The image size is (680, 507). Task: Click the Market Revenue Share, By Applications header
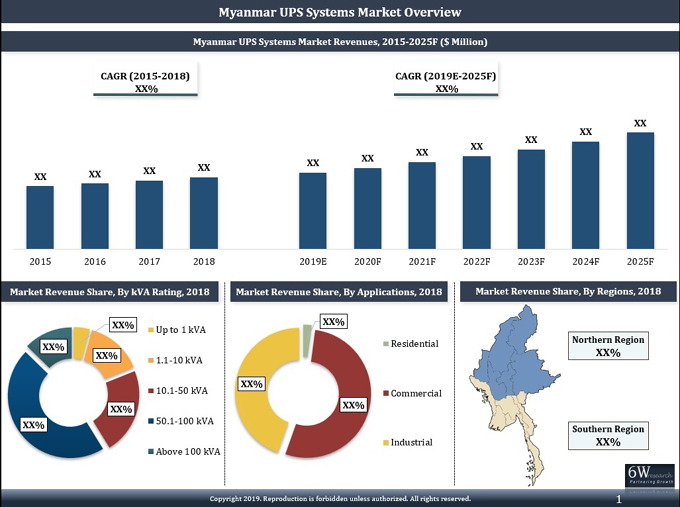[339, 292]
